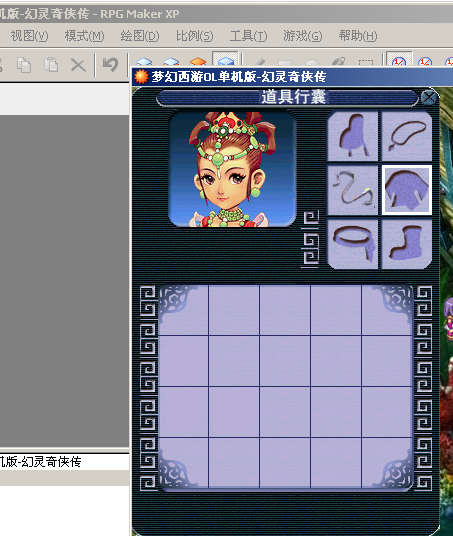Select the helmet equipment slot

tap(353, 136)
